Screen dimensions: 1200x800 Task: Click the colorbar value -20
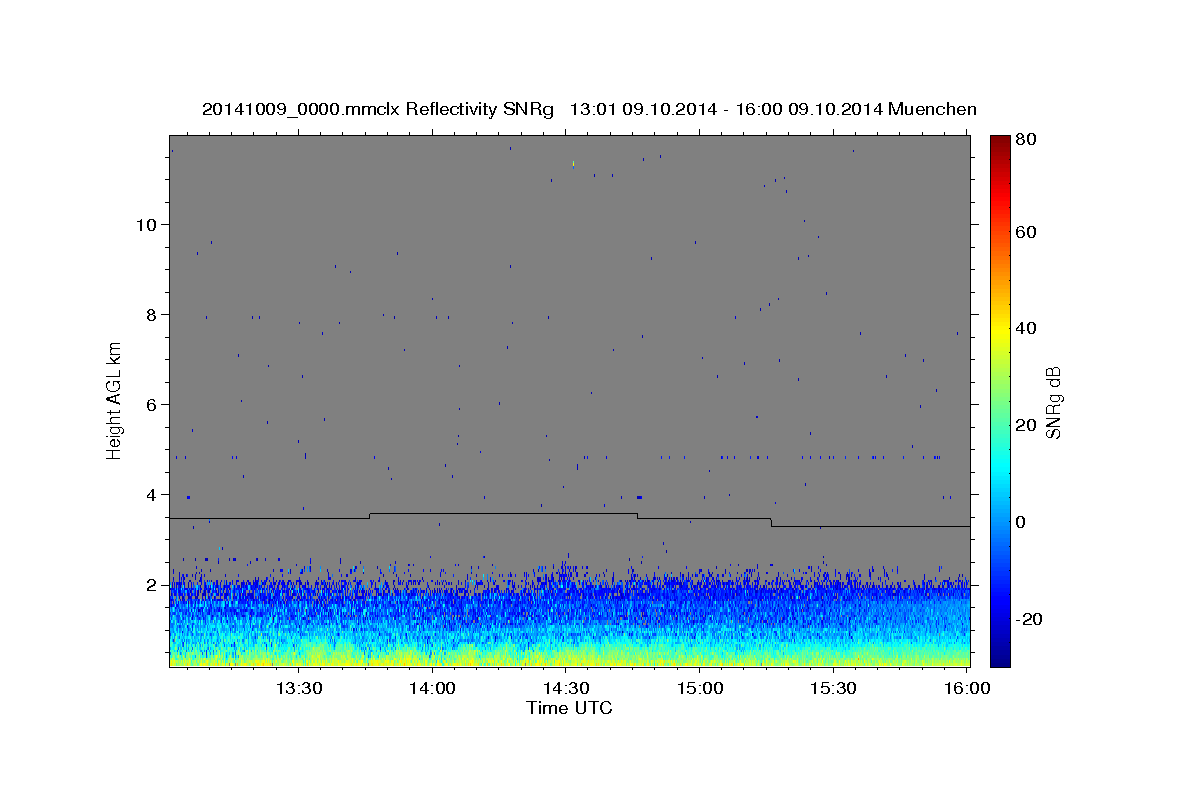1029,619
